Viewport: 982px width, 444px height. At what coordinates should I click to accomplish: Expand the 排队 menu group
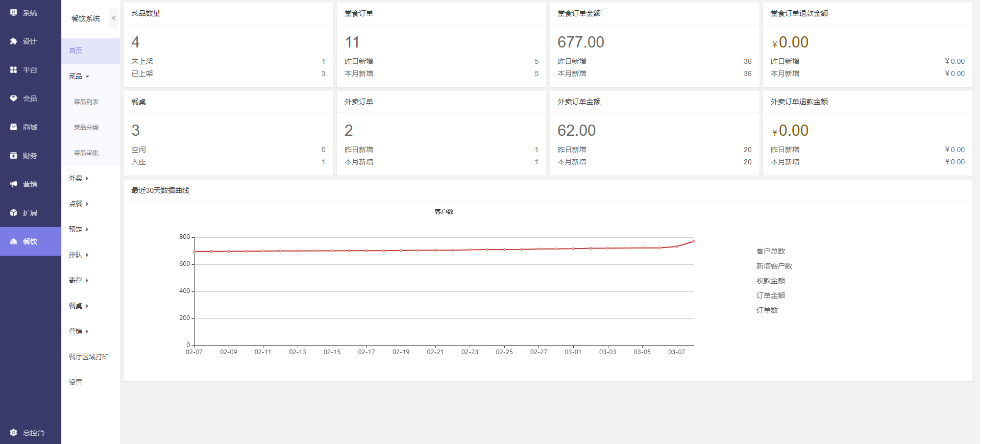coord(79,255)
